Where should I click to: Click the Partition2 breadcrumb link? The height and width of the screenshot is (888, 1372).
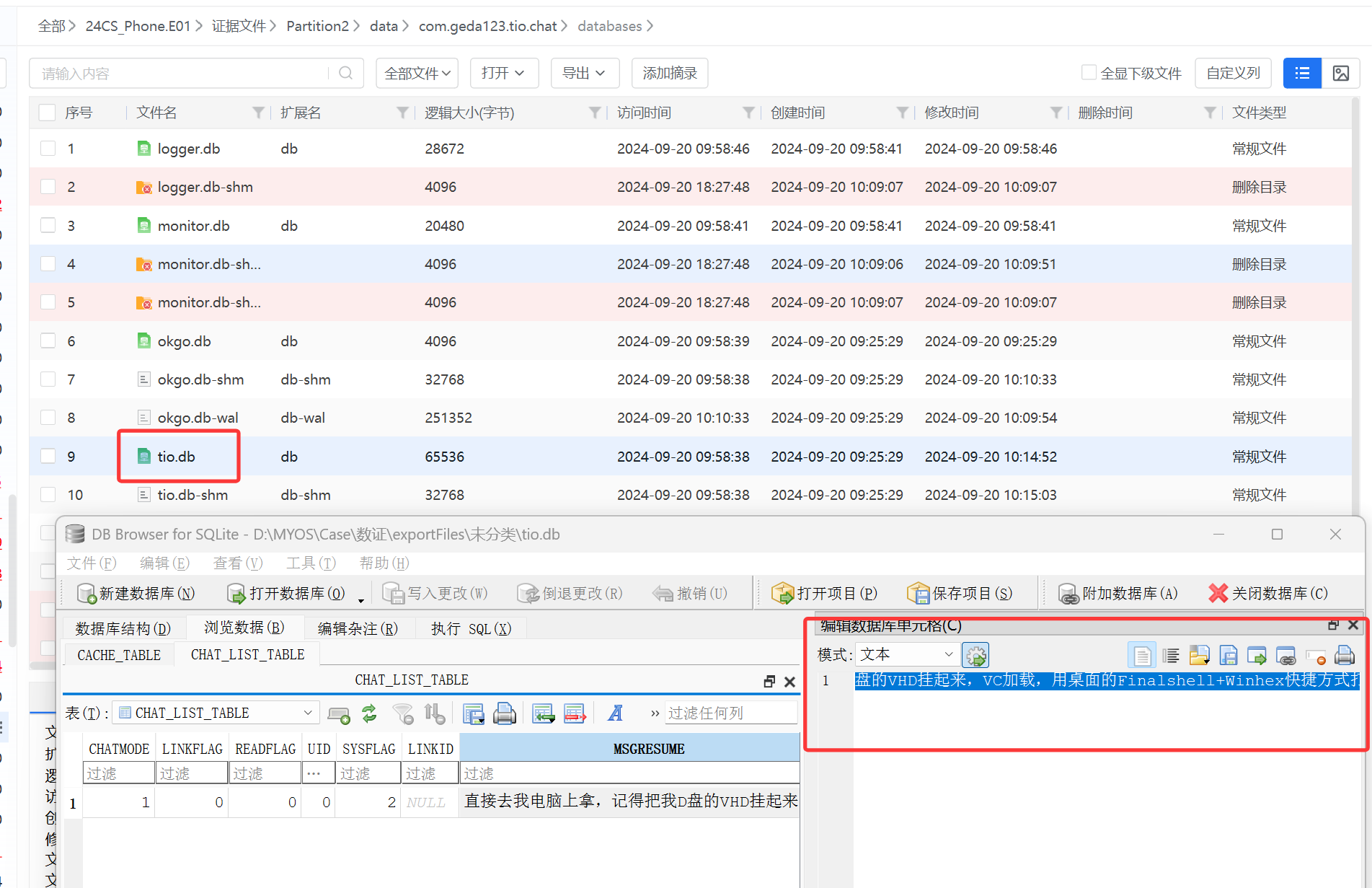coord(317,26)
